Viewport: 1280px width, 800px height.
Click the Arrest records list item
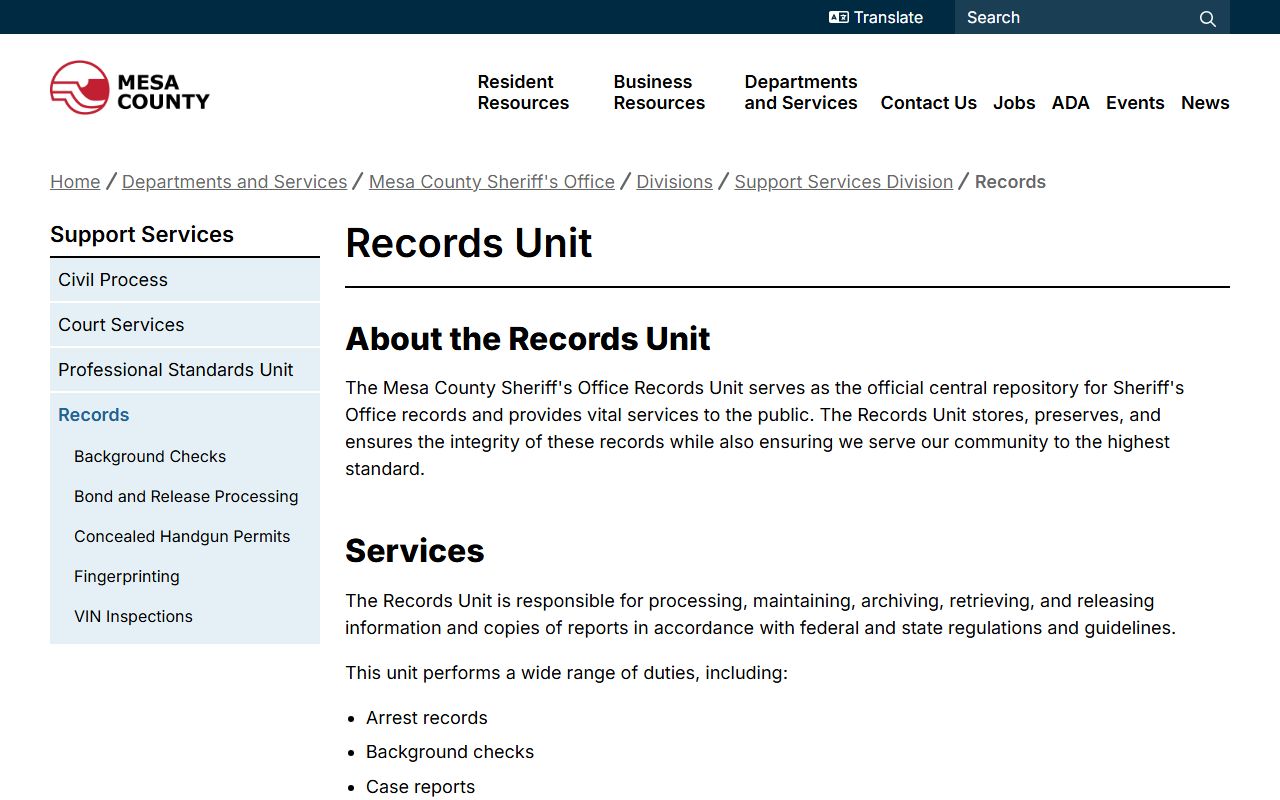tap(427, 718)
